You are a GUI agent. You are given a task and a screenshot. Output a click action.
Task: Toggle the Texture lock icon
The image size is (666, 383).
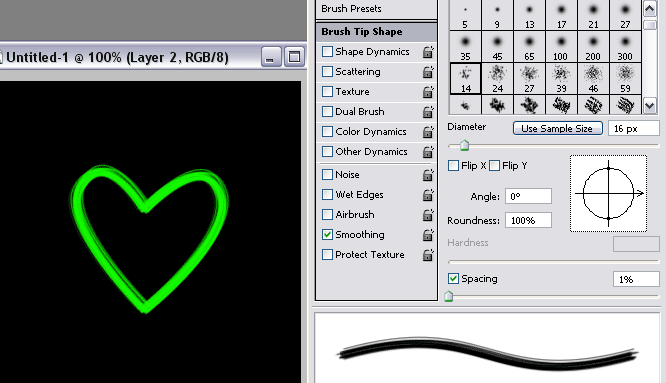click(428, 92)
